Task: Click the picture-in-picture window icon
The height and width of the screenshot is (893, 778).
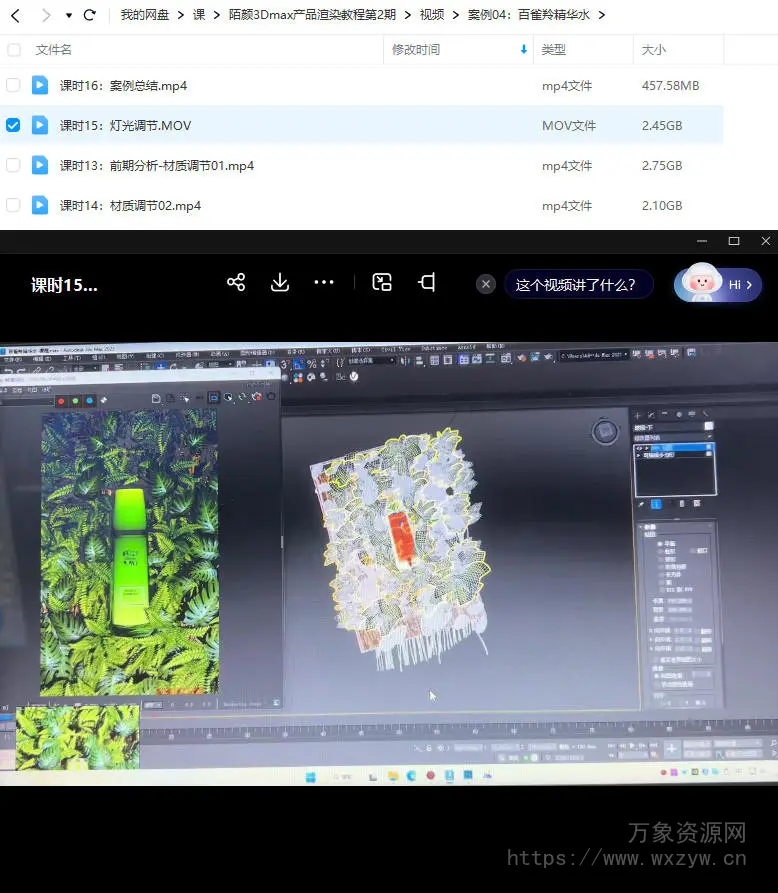Action: coord(381,283)
